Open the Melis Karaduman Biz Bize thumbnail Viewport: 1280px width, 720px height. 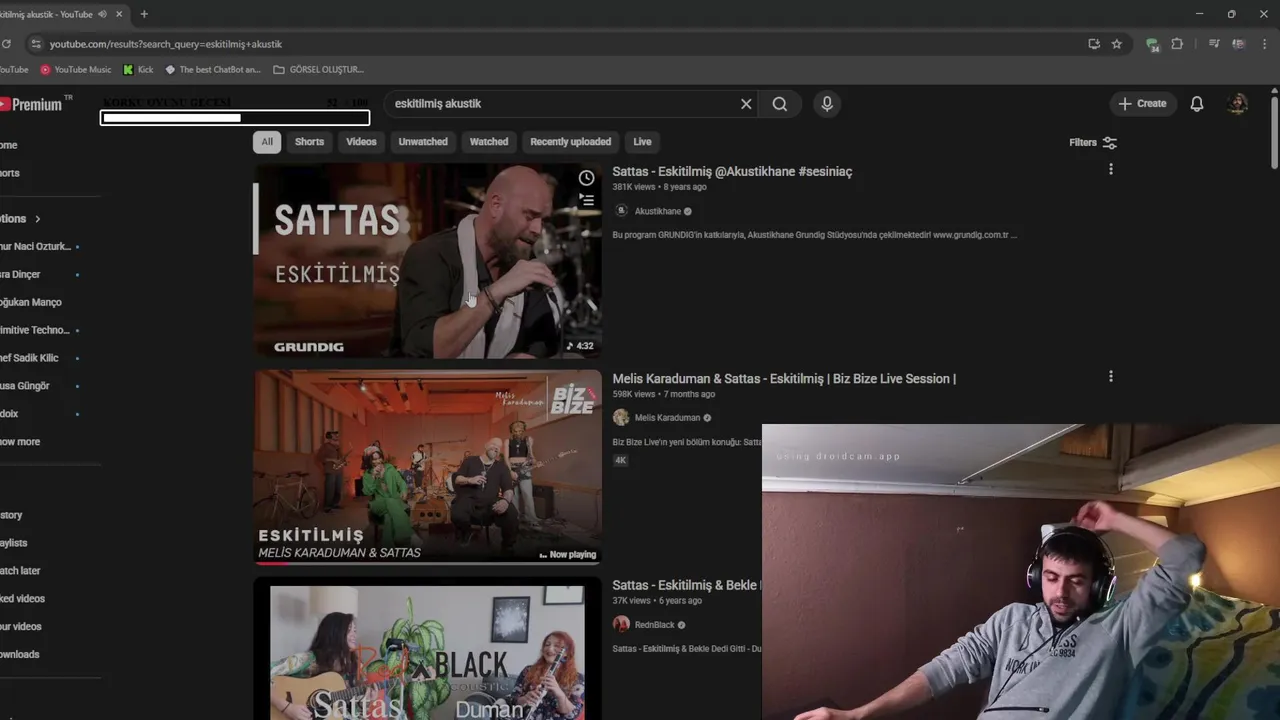coord(427,467)
